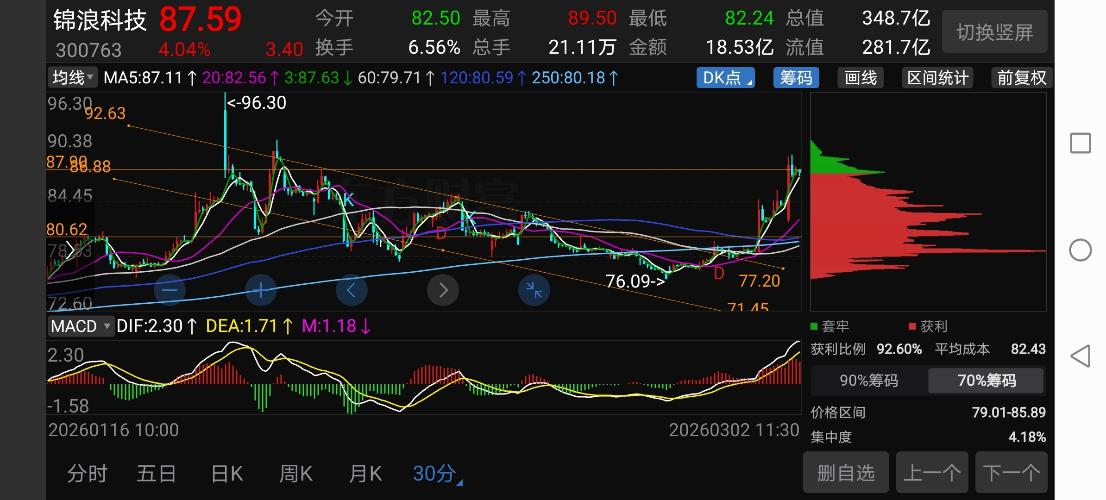Tap the 获利比例 92.60% value
The width and height of the screenshot is (1106, 500).
(x=899, y=349)
